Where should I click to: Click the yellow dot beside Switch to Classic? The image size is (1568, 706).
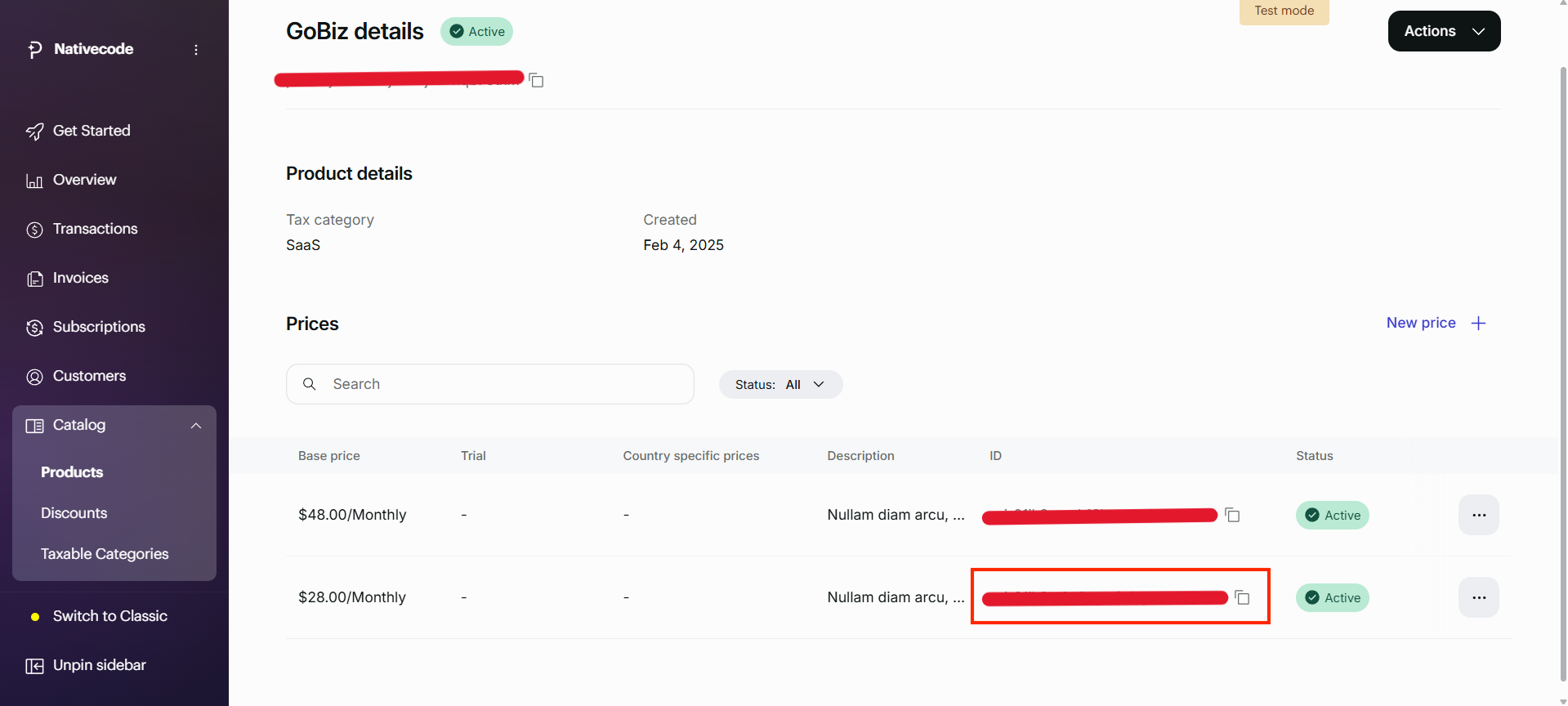pyautogui.click(x=35, y=617)
